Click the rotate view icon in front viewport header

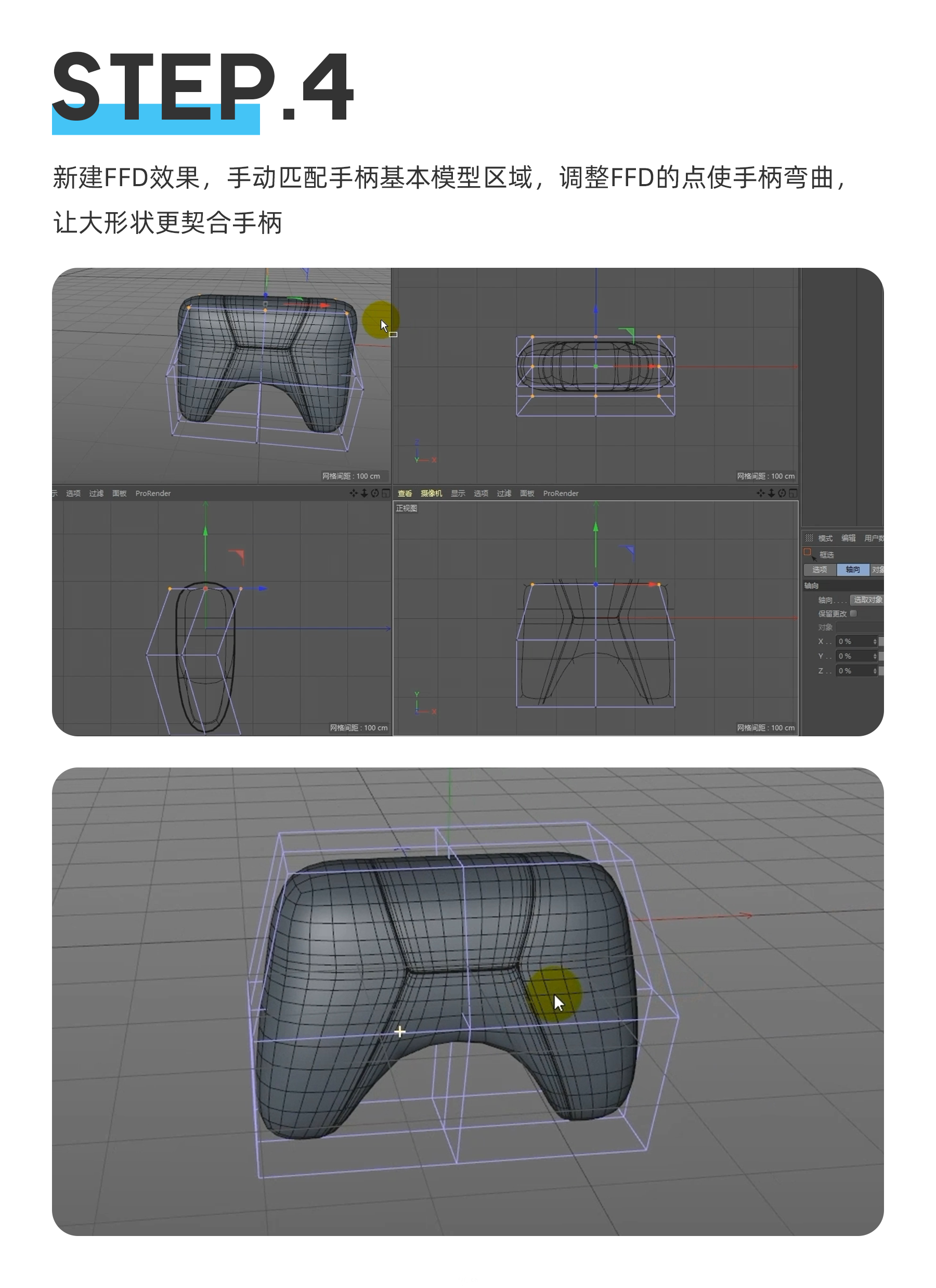(x=782, y=493)
